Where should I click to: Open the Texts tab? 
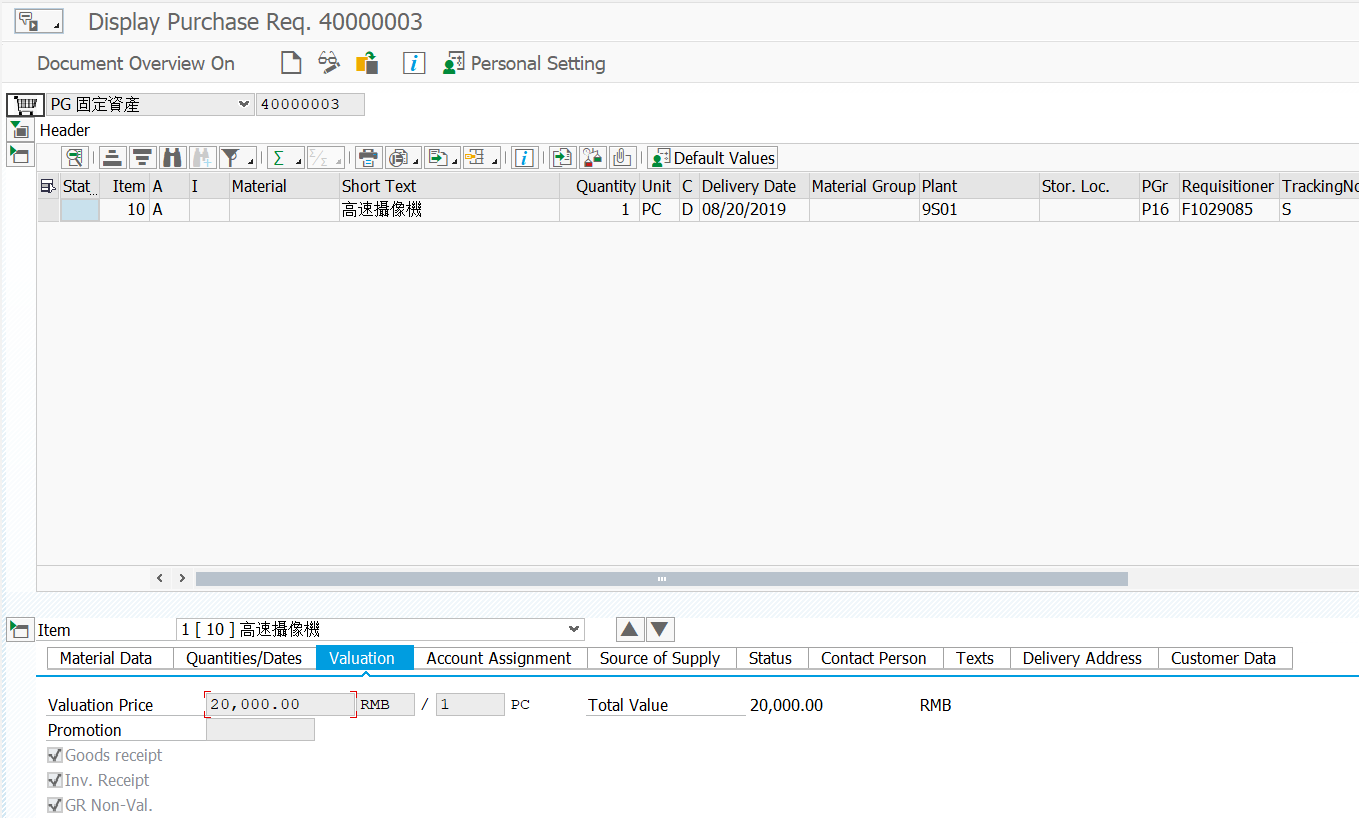coord(975,658)
